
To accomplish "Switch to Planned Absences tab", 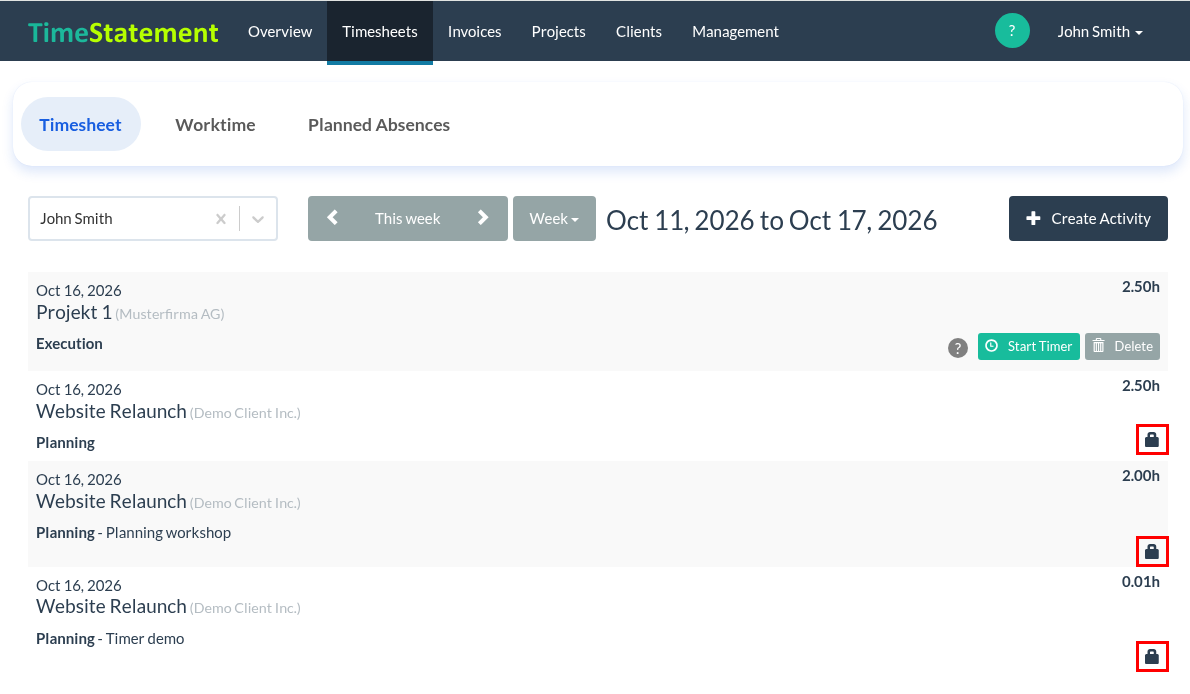I will pos(379,125).
